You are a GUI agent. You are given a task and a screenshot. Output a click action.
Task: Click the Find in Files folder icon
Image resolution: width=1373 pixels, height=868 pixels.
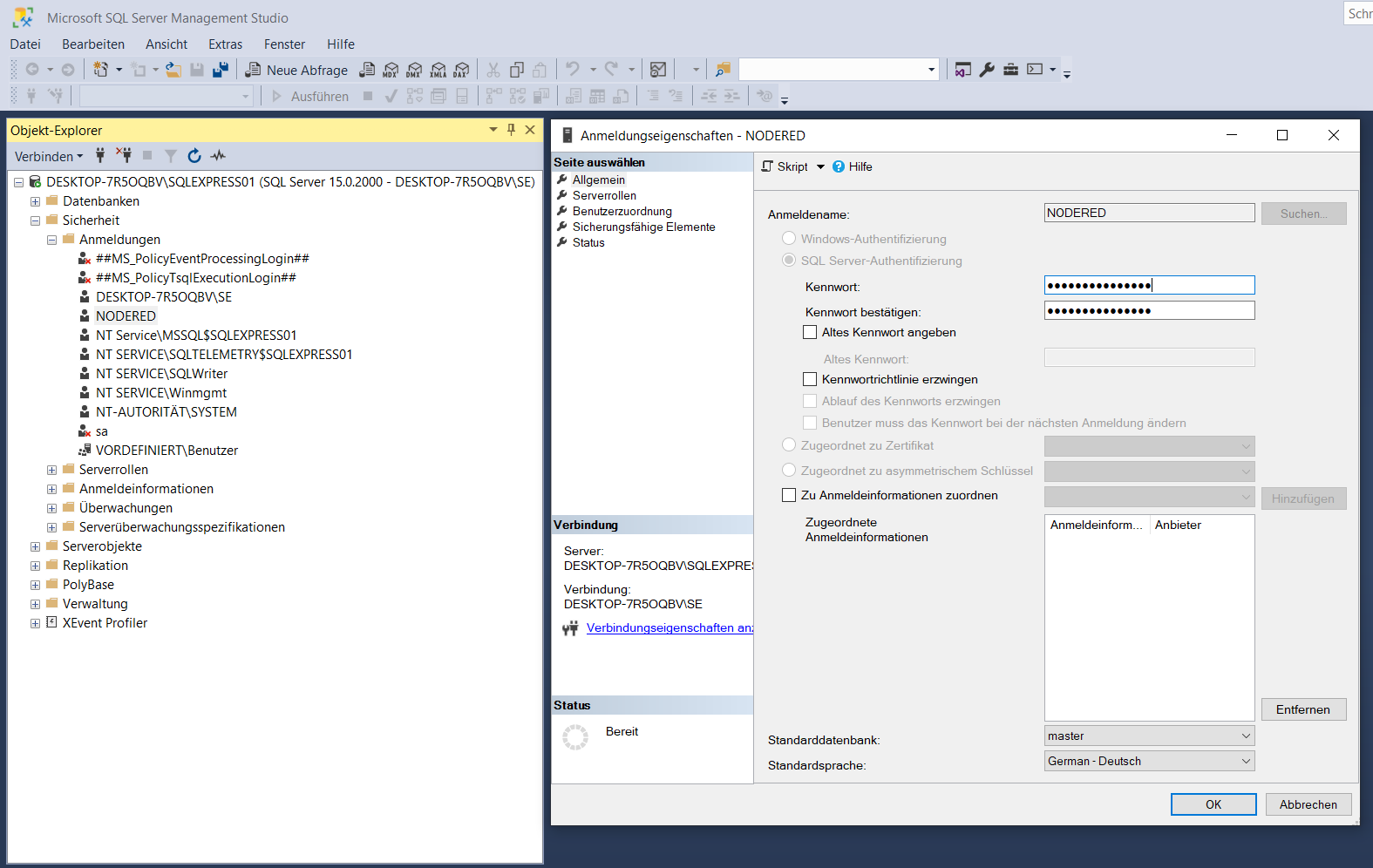click(723, 70)
